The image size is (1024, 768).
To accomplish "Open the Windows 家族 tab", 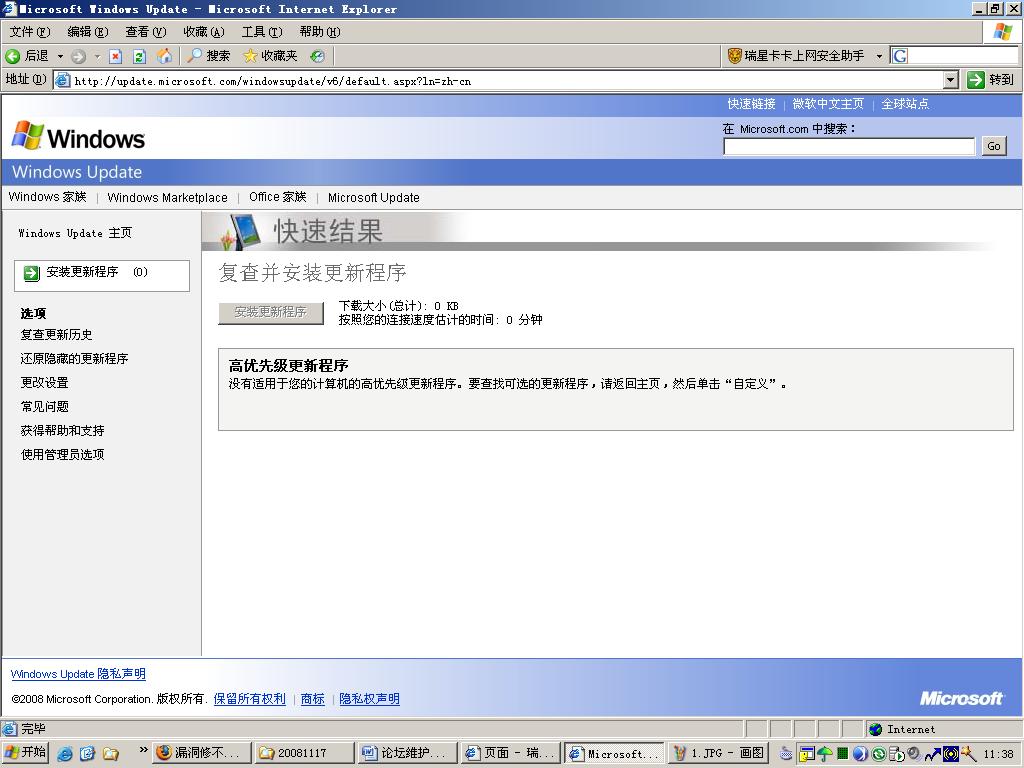I will coord(48,197).
